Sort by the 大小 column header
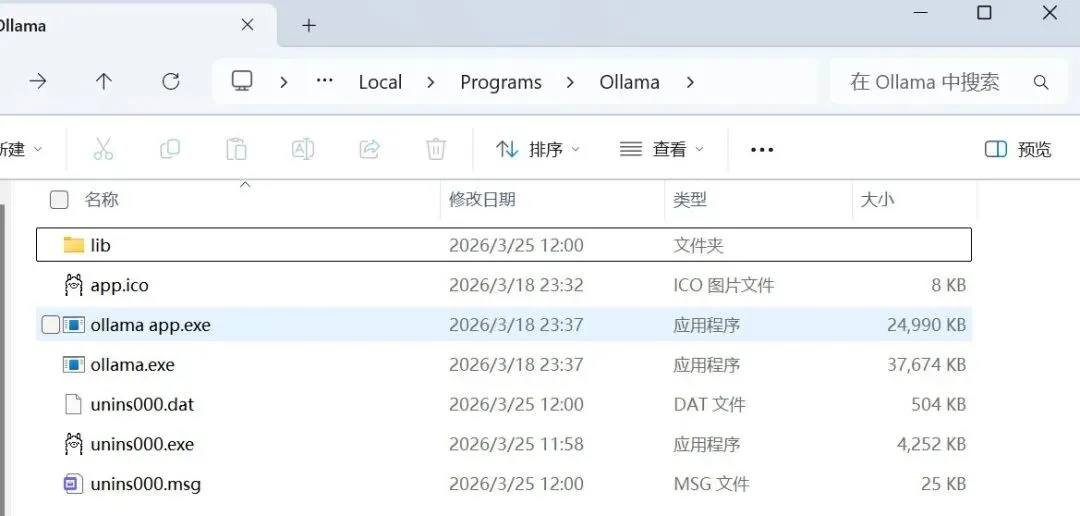The width and height of the screenshot is (1080, 516). 877,200
